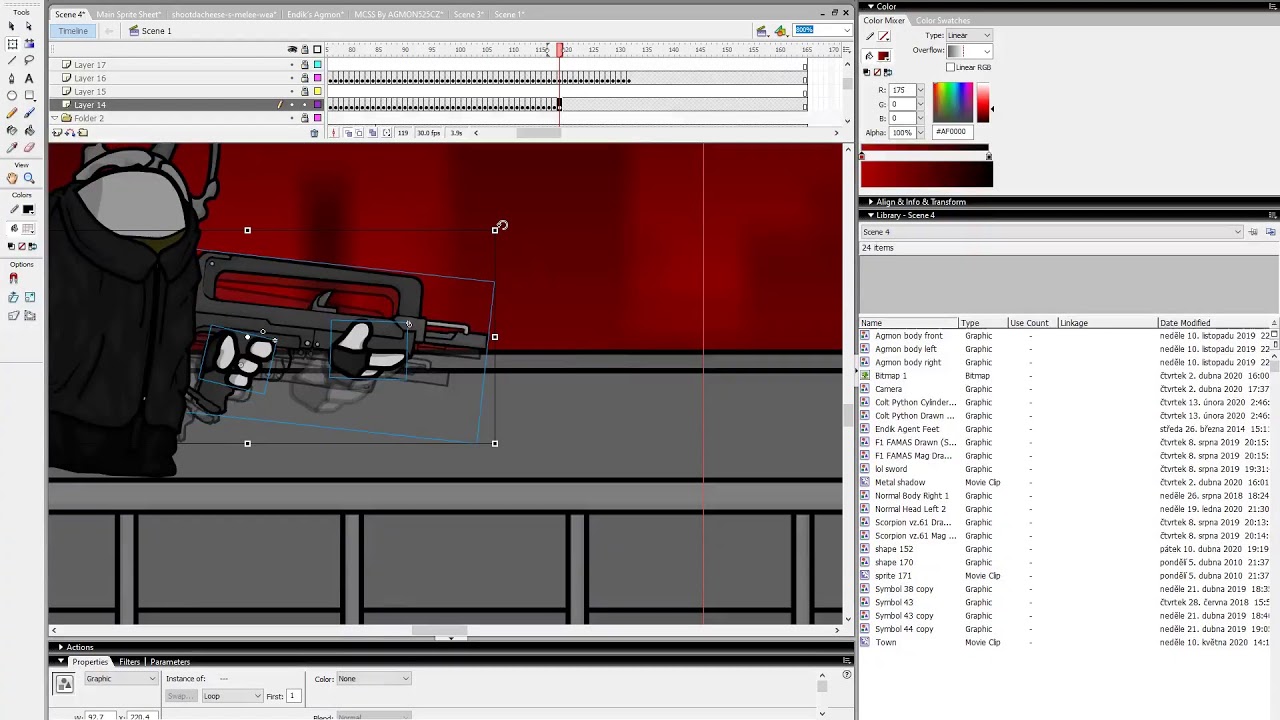Switch to Parameters tab in Properties
Viewport: 1280px width, 720px height.
click(170, 662)
